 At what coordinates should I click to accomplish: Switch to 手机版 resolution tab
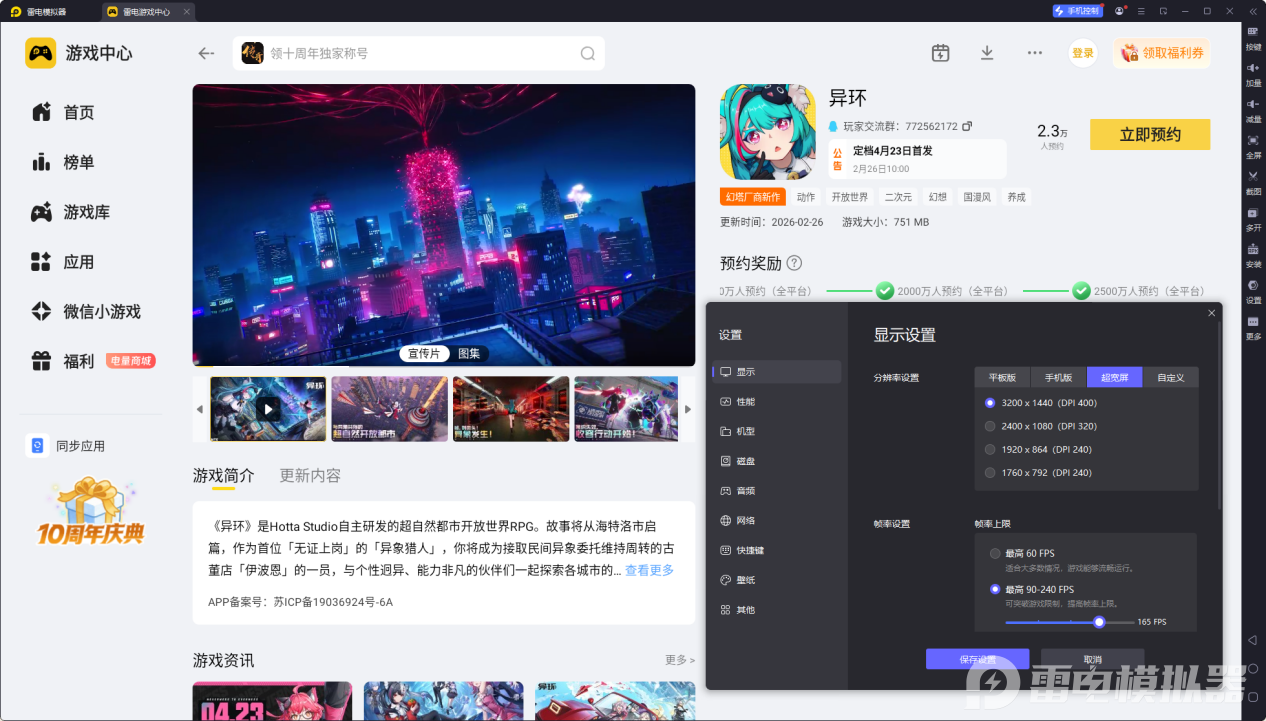click(1059, 377)
